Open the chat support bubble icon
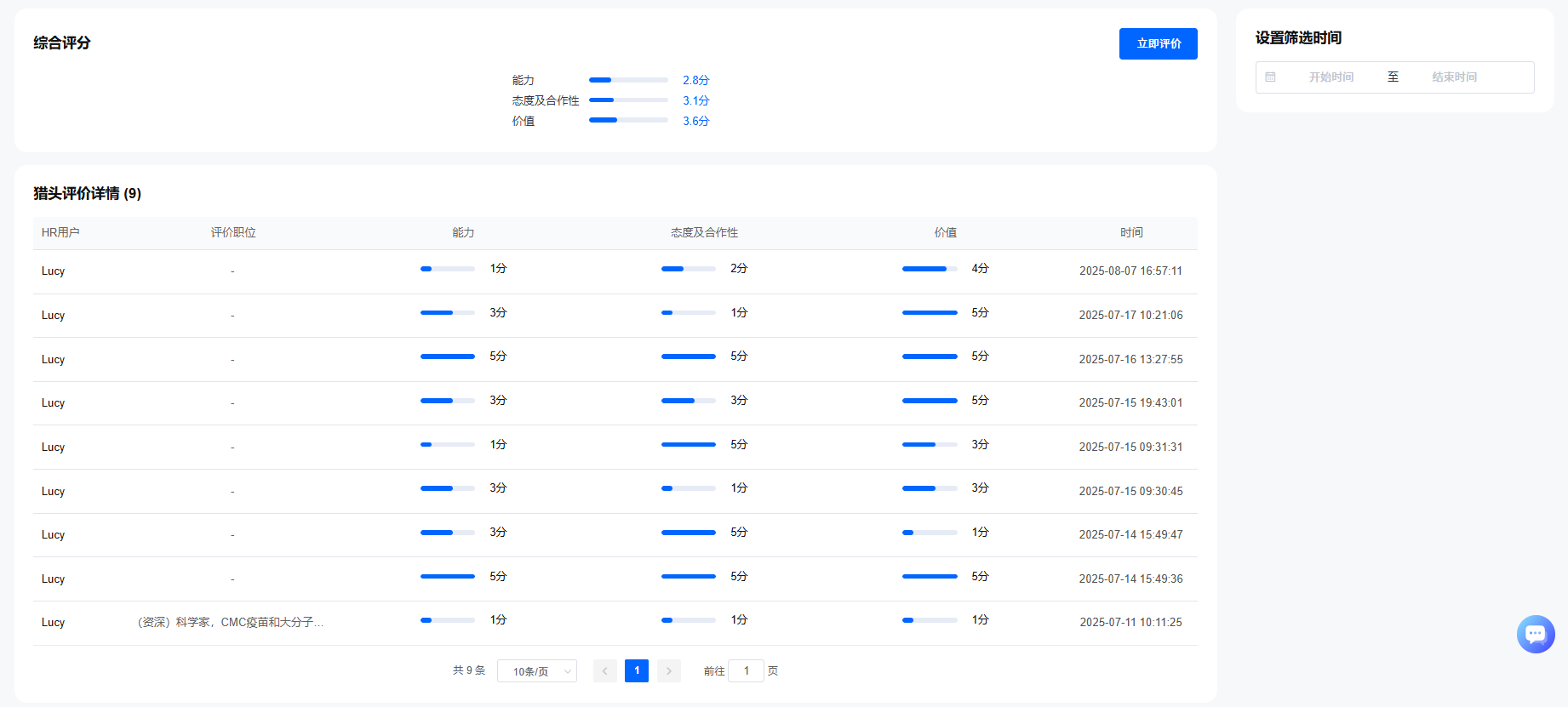This screenshot has height=707, width=1568. 1536,634
